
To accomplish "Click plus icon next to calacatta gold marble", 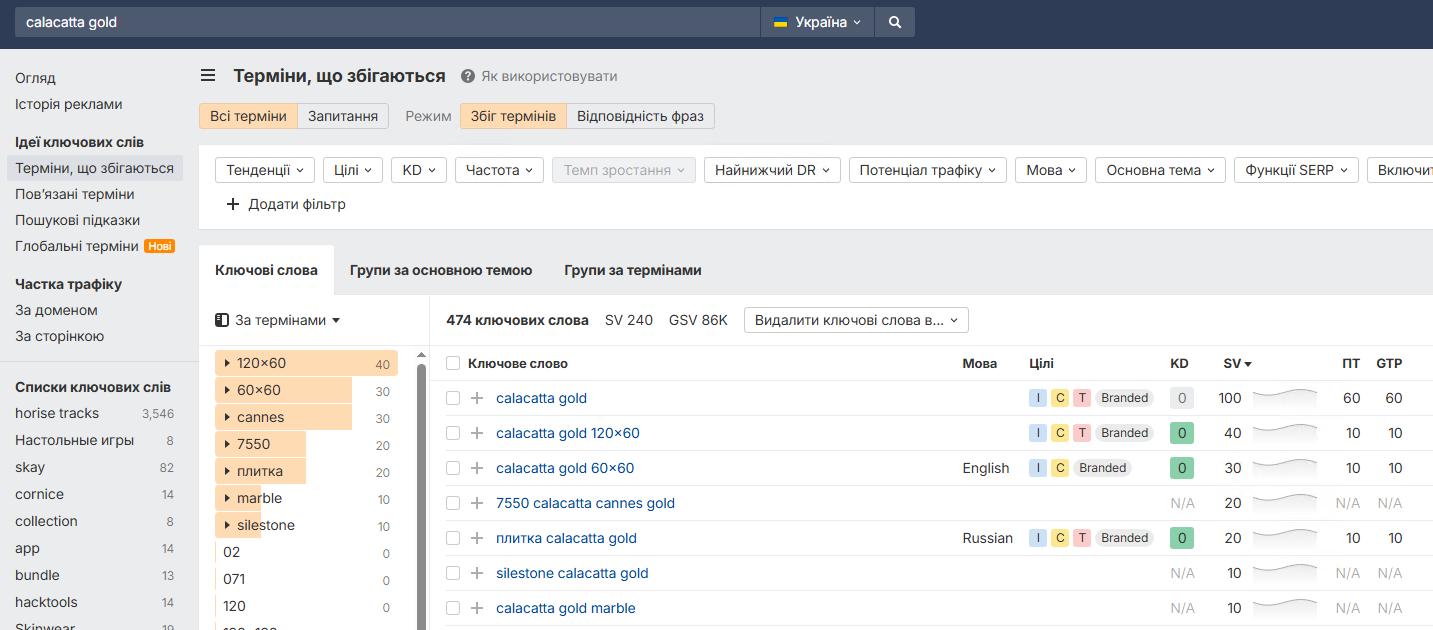I will [477, 608].
